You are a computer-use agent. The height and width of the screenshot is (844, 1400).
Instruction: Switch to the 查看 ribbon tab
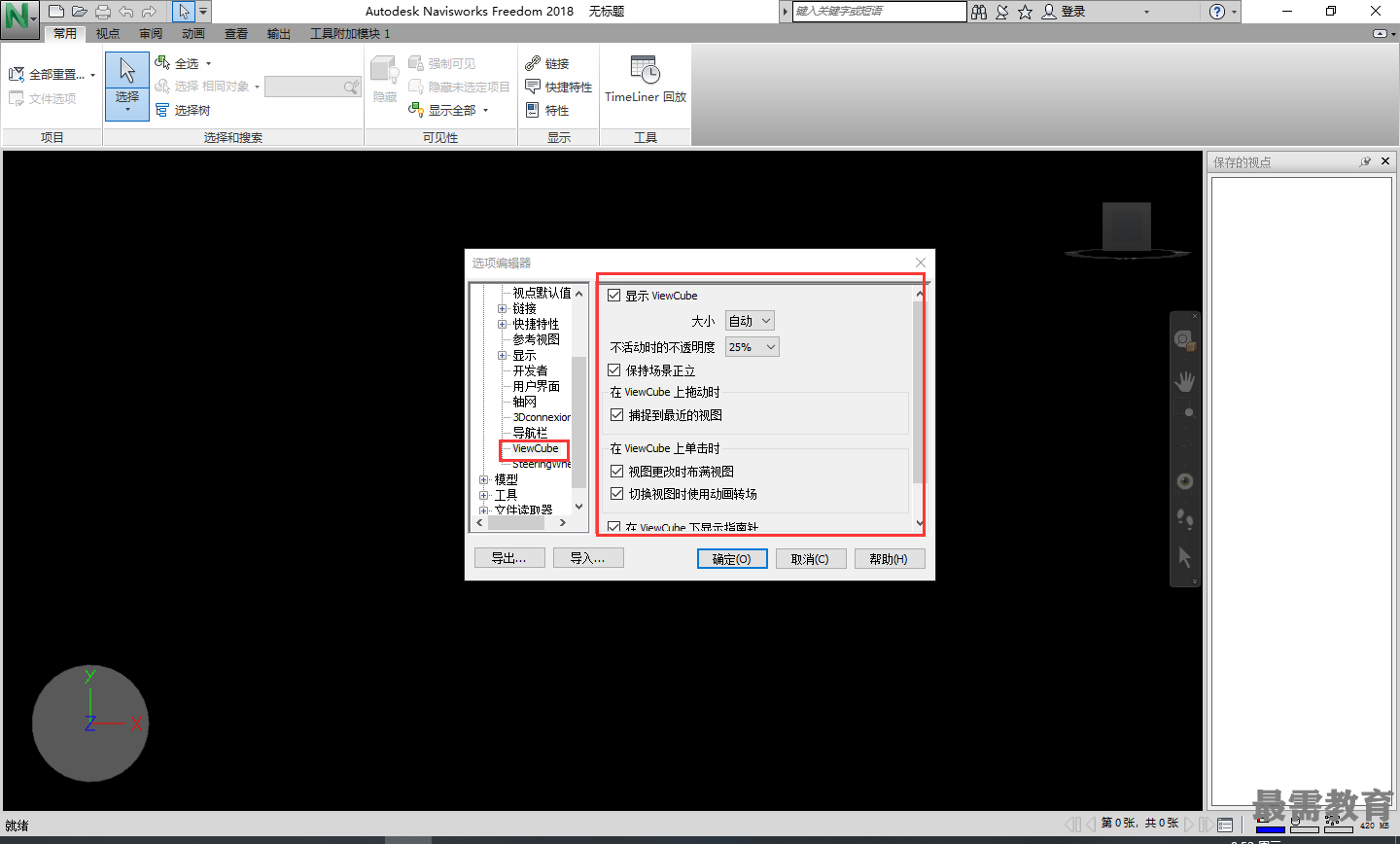click(x=236, y=33)
